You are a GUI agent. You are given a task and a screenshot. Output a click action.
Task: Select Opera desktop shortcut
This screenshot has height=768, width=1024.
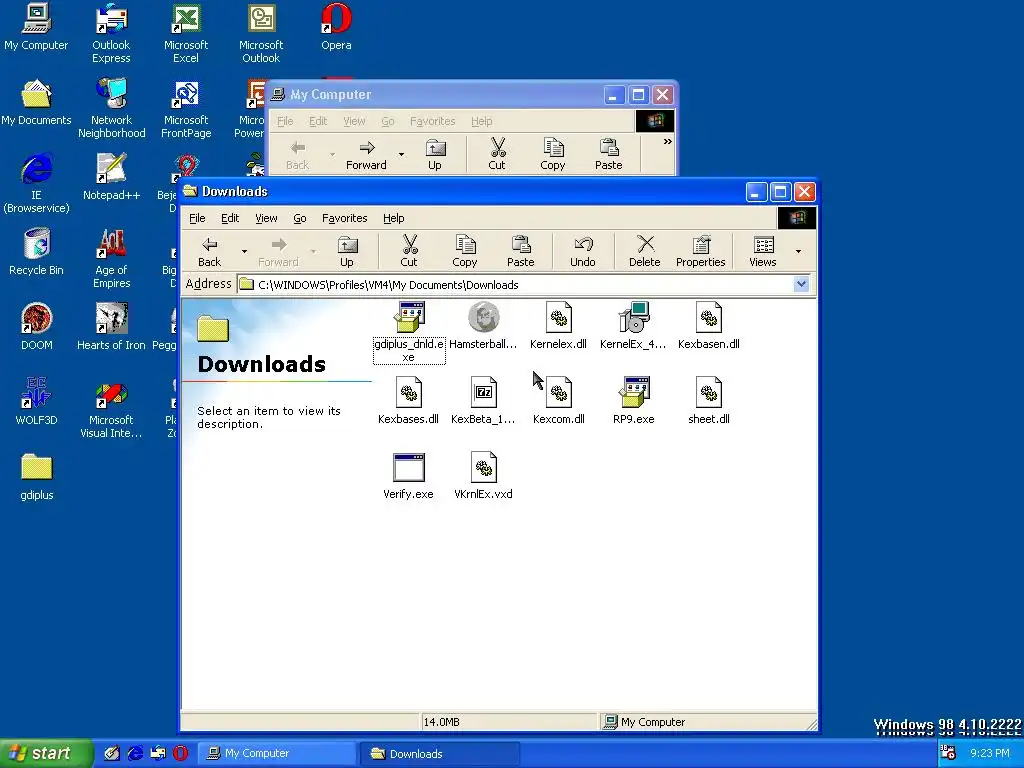336,27
